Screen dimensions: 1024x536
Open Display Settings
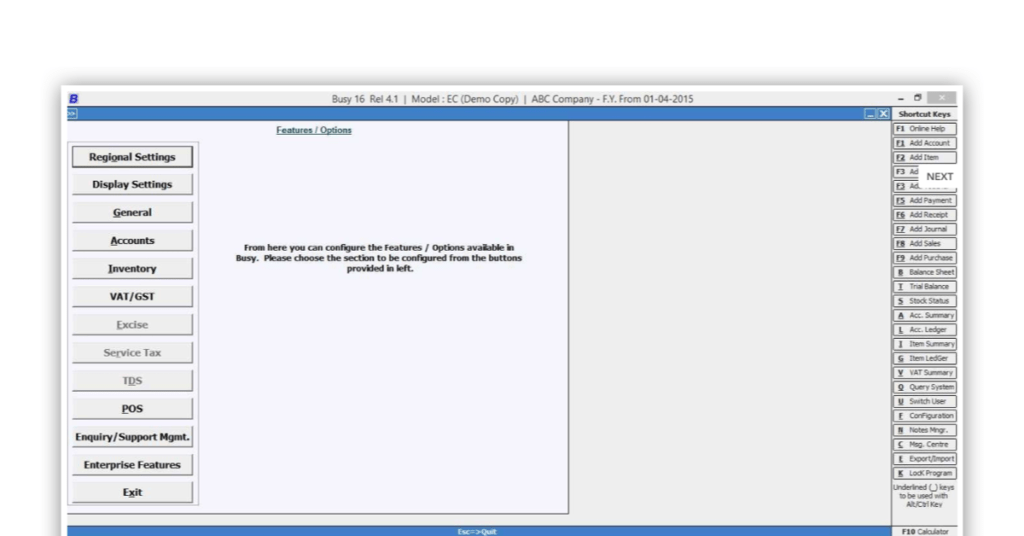[x=132, y=185]
